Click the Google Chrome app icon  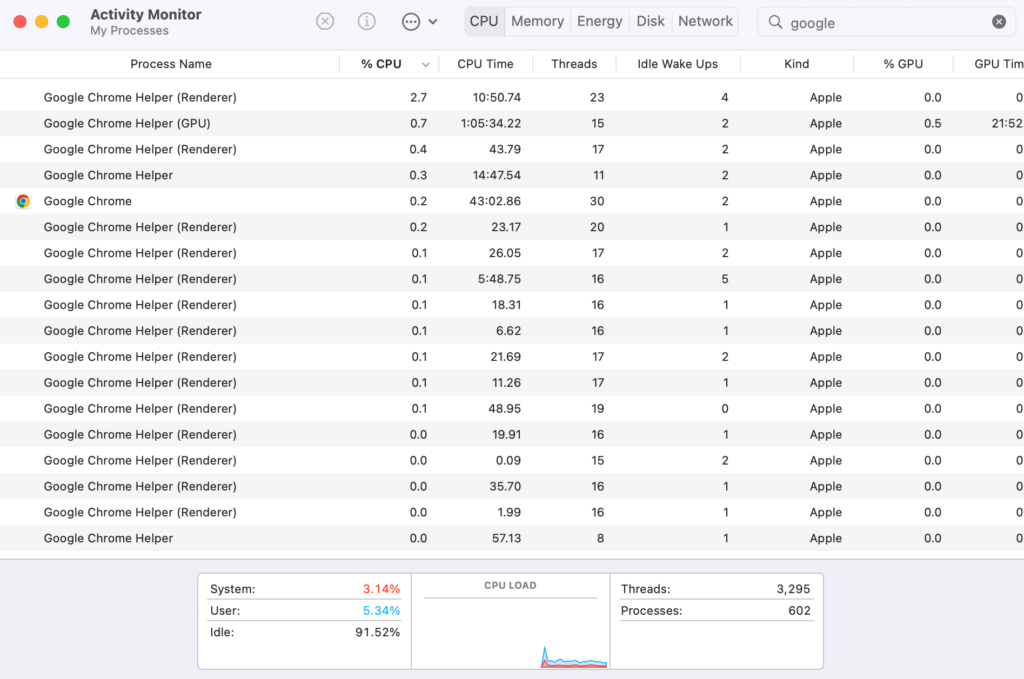point(23,201)
